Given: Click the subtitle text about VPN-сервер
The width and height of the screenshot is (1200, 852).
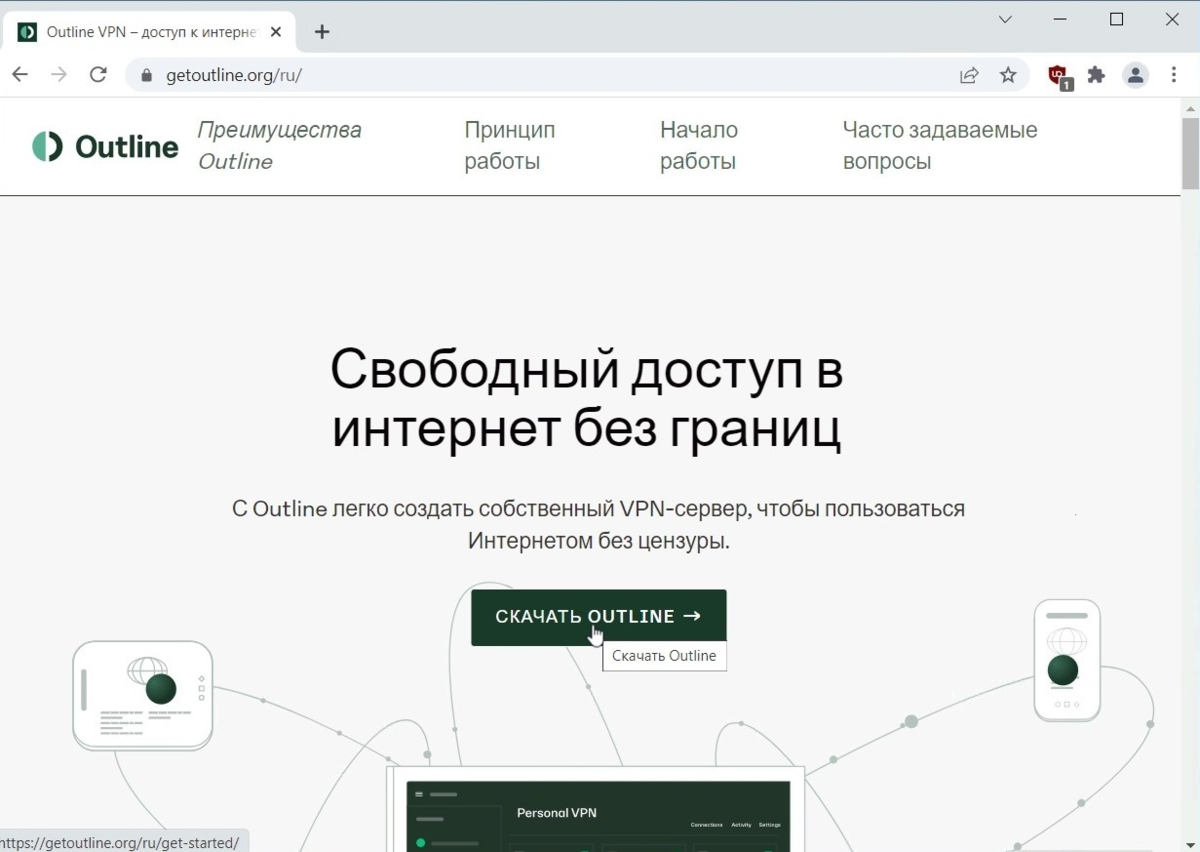Looking at the screenshot, I should 598,524.
